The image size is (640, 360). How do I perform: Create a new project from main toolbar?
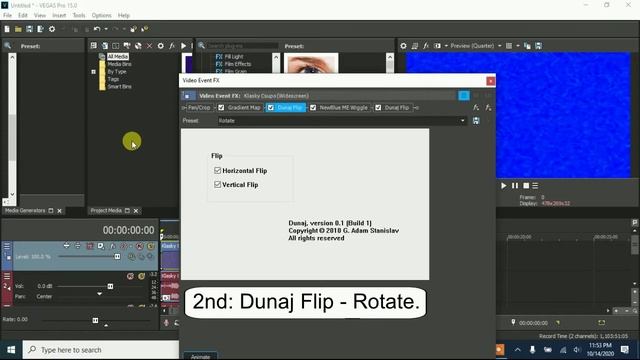[x=7, y=29]
